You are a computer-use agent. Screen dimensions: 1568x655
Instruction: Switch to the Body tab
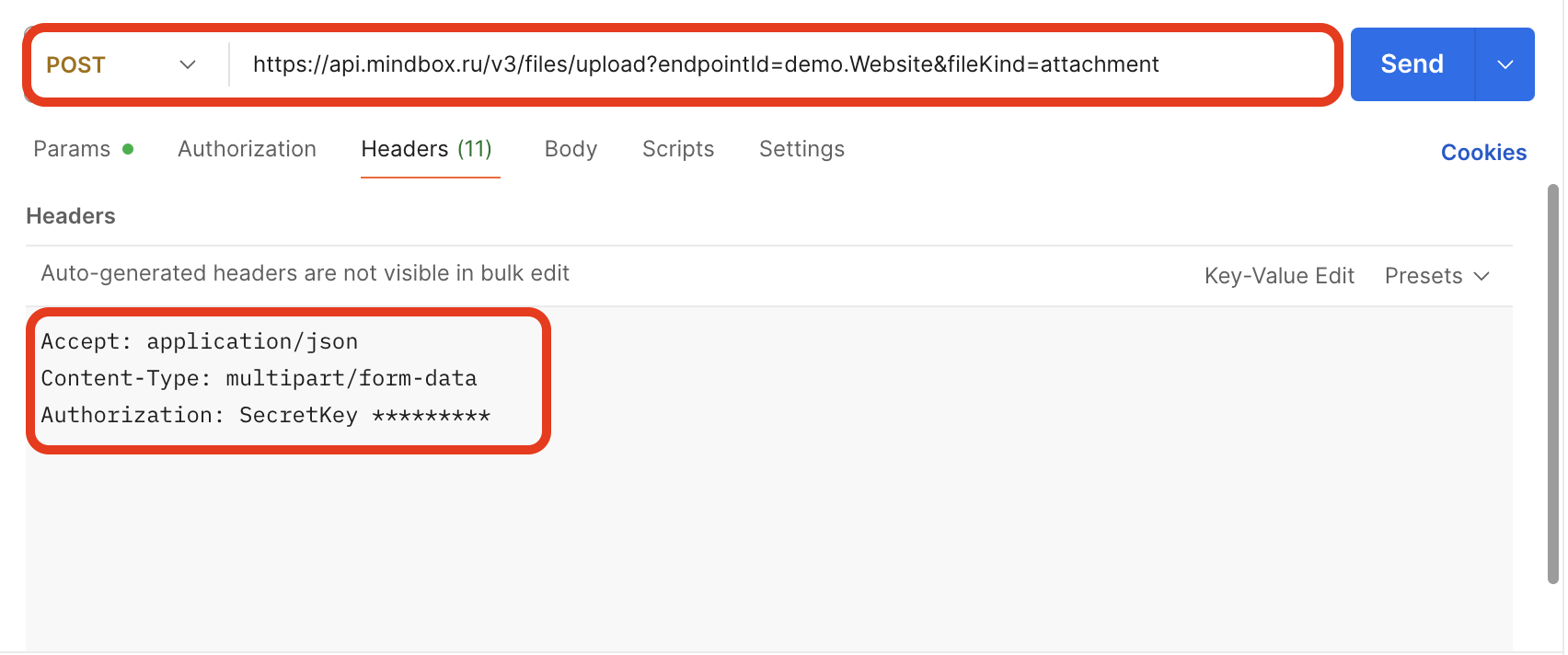pyautogui.click(x=570, y=148)
